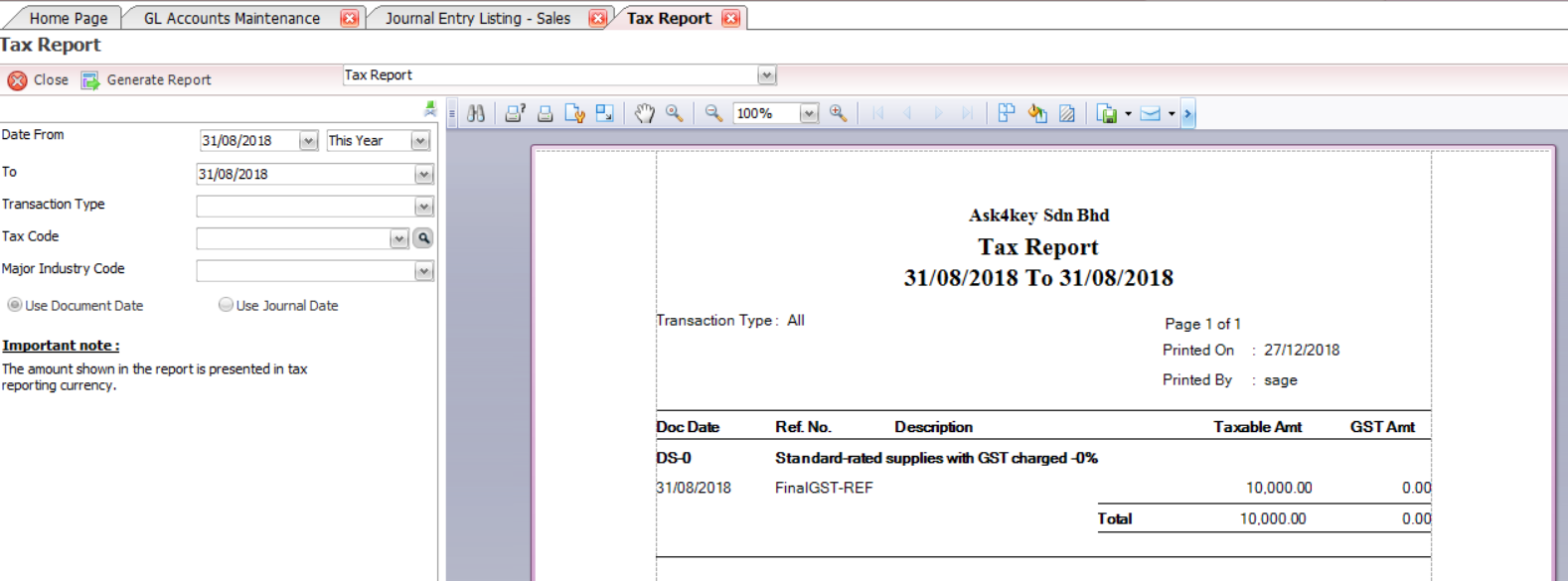This screenshot has height=581, width=1568.
Task: Click the Ask4key Sdn Bhd company name
Action: (x=1038, y=216)
